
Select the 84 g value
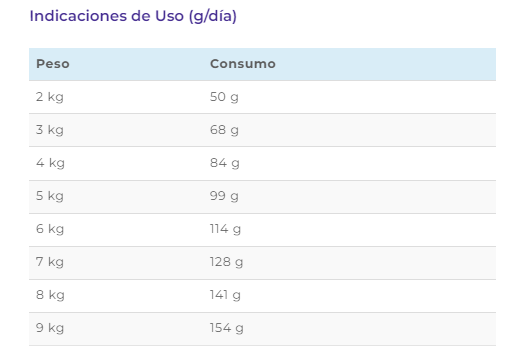point(225,163)
